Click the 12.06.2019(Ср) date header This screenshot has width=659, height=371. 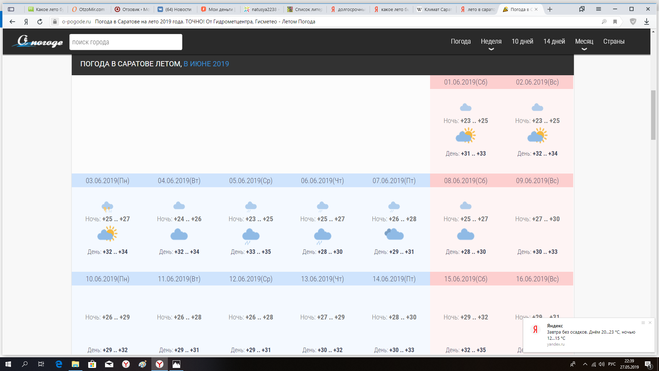pyautogui.click(x=250, y=279)
